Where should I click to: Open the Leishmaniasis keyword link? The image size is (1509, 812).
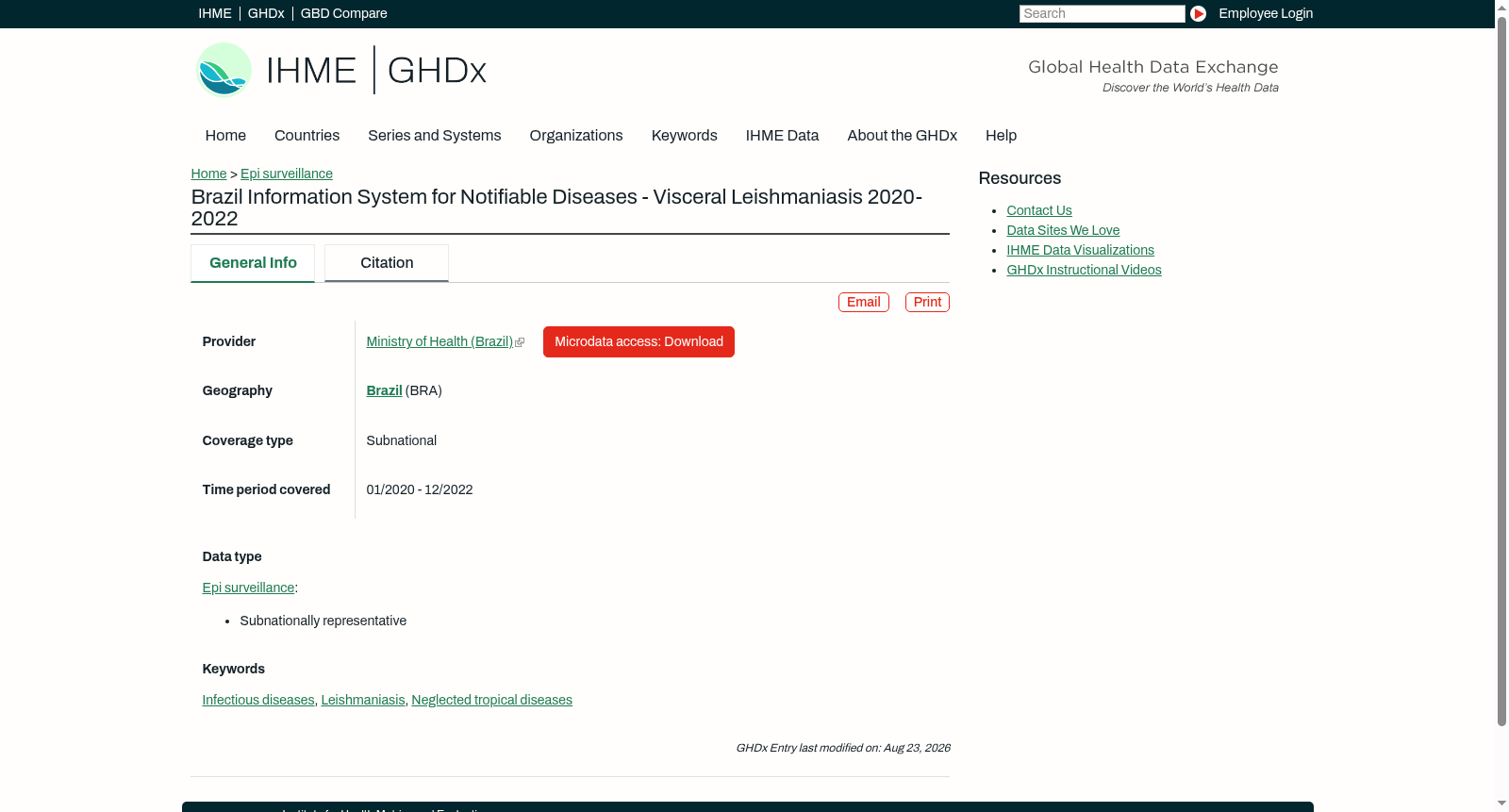[x=363, y=700]
